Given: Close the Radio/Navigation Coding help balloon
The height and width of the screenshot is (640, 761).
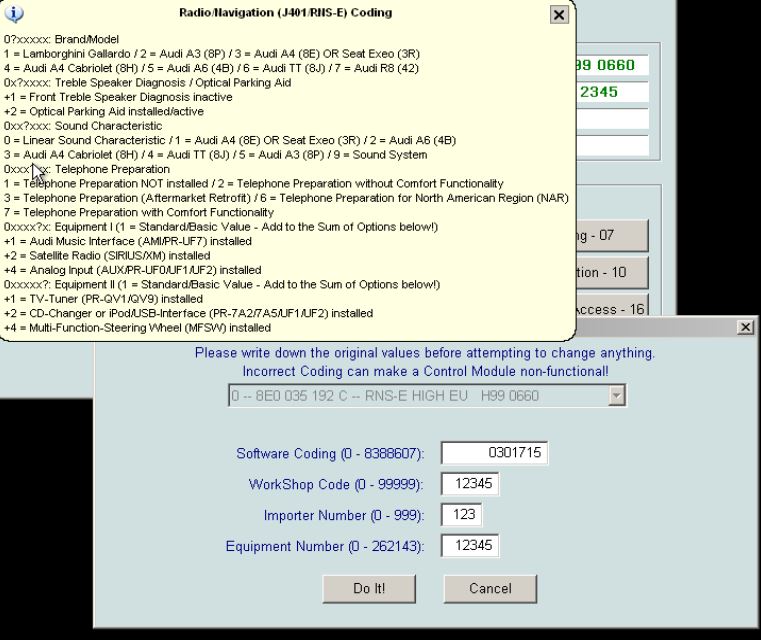Looking at the screenshot, I should pyautogui.click(x=559, y=15).
